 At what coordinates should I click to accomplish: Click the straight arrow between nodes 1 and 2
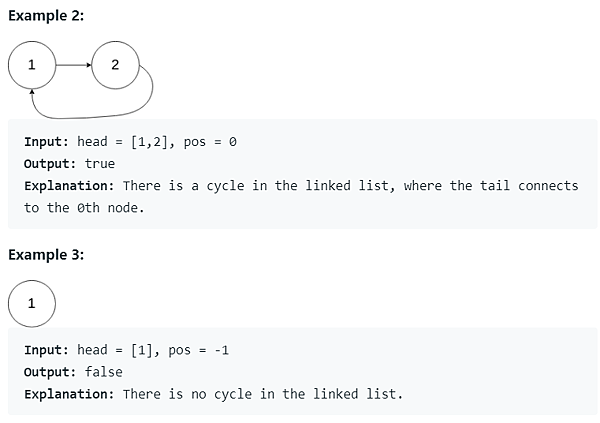73,65
